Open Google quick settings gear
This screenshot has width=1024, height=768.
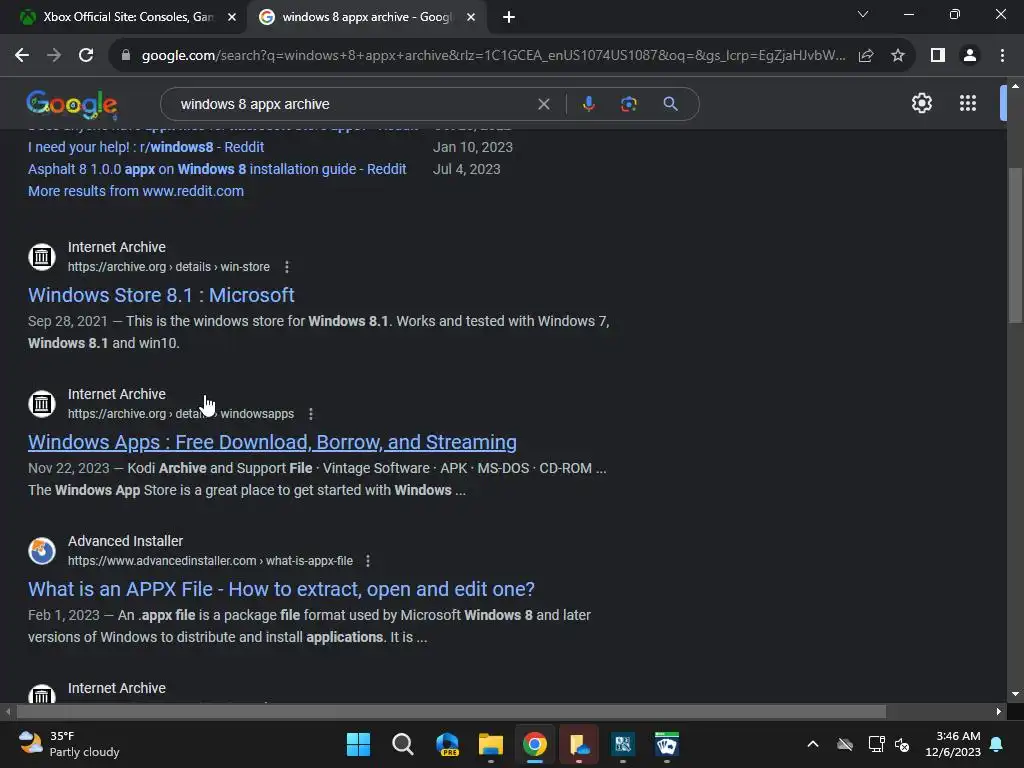[921, 103]
